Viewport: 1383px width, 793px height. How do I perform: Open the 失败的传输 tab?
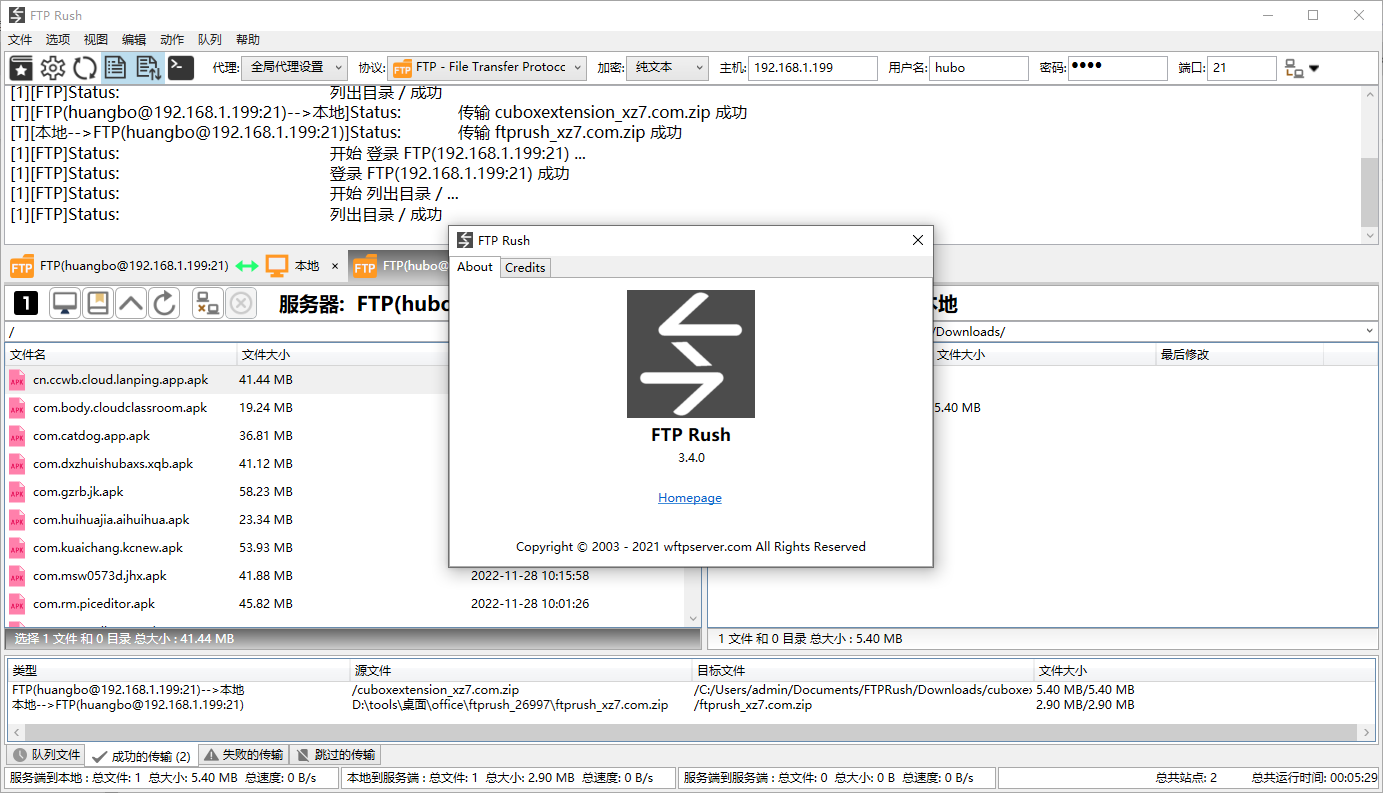click(243, 755)
